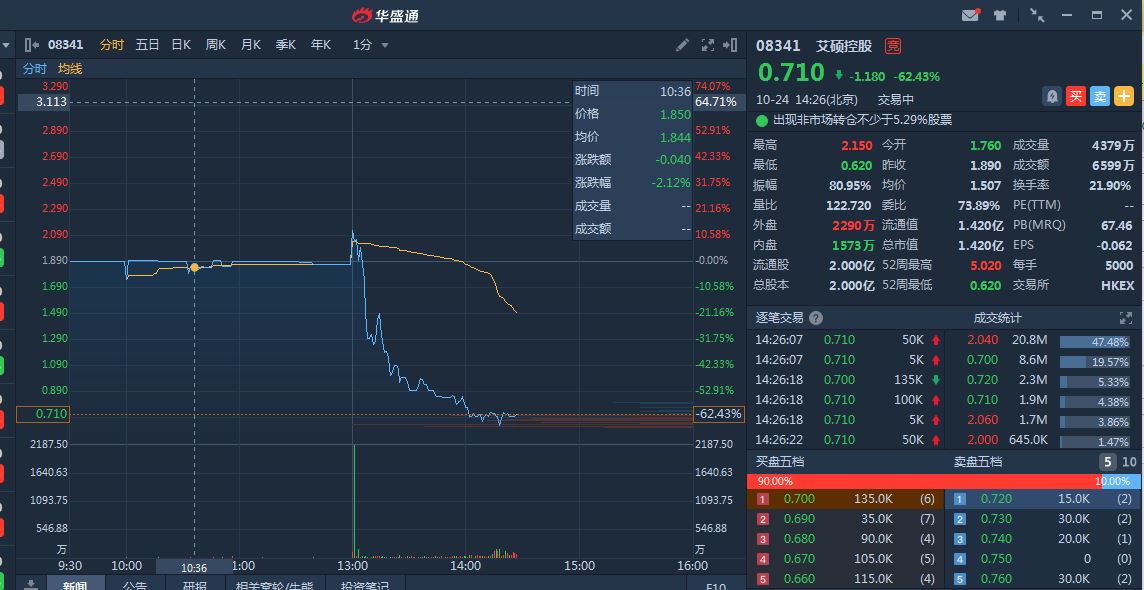Switch to the 分时 intraday chart tab
This screenshot has width=1144, height=590.
point(112,44)
